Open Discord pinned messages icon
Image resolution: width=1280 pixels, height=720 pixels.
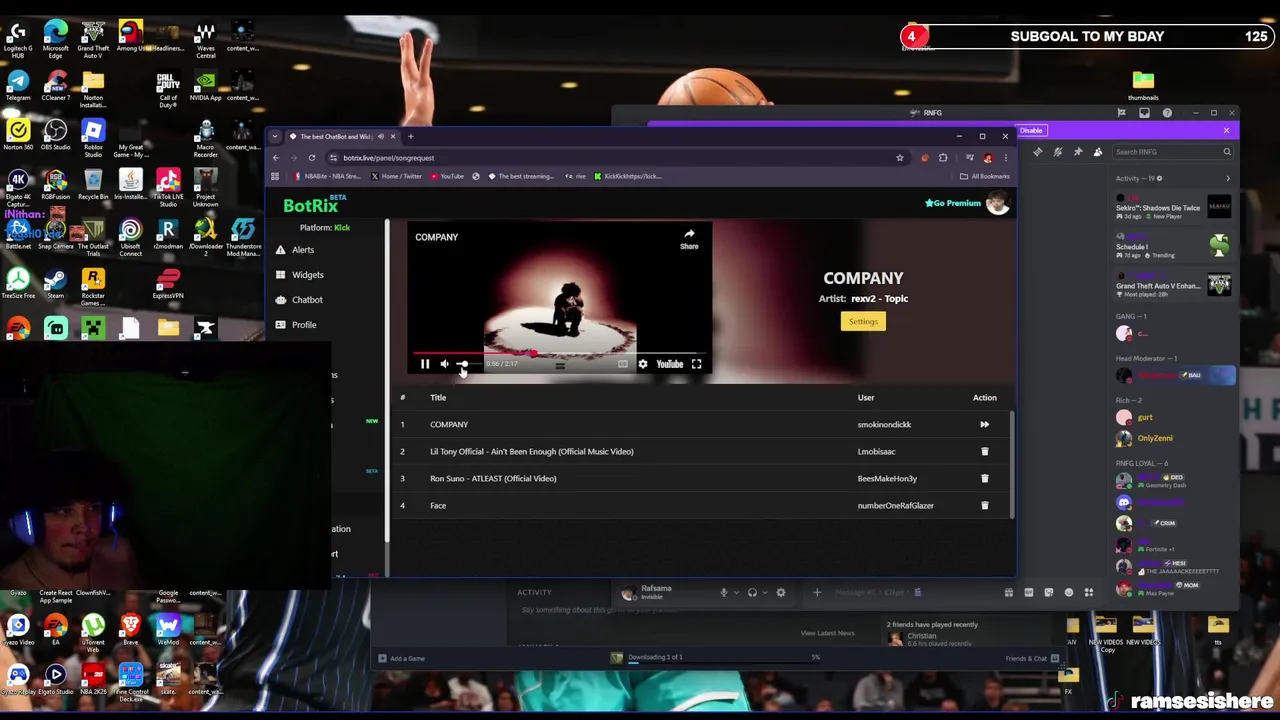[x=1078, y=152]
